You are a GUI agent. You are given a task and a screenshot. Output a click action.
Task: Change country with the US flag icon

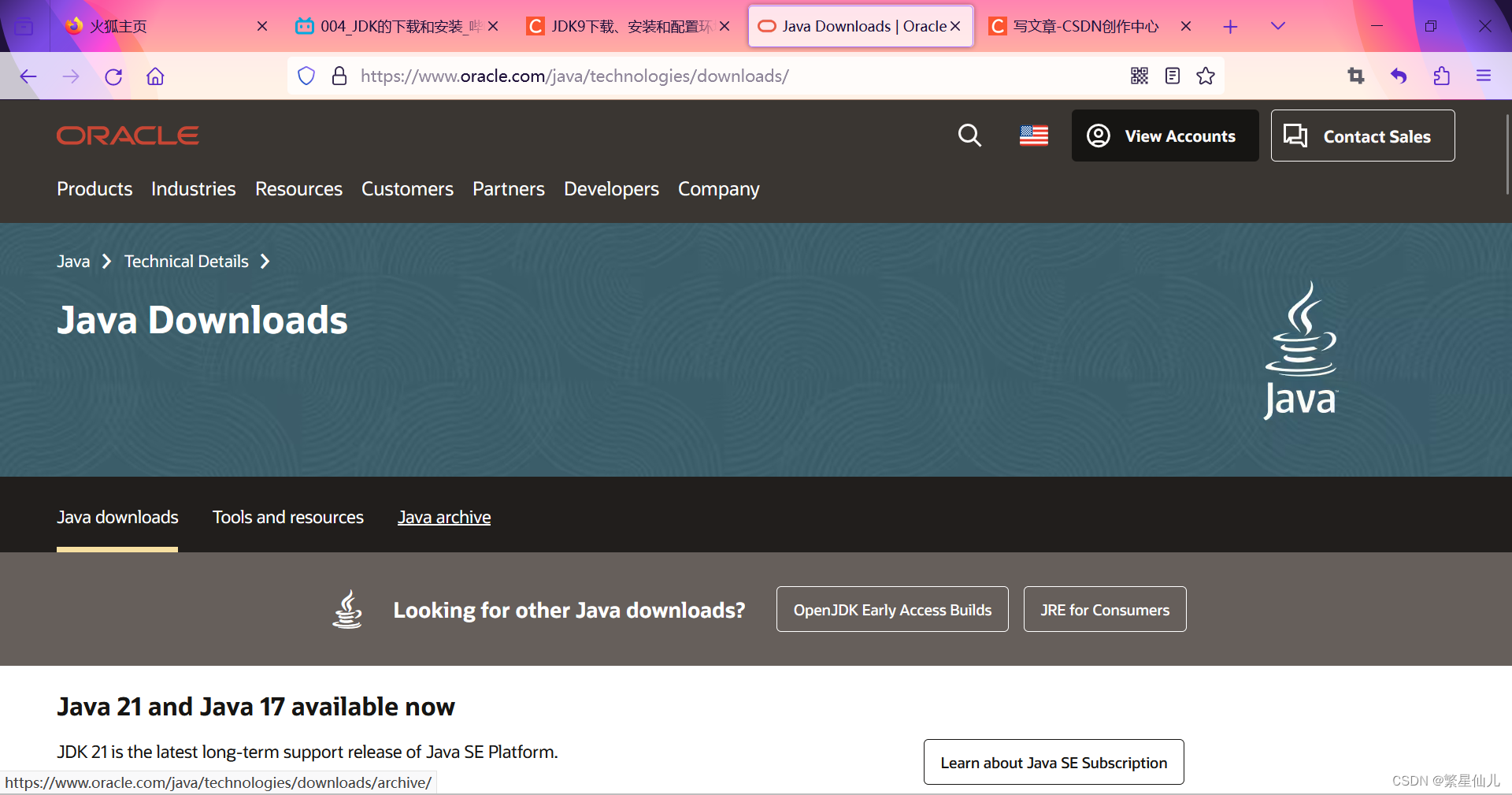(1034, 136)
